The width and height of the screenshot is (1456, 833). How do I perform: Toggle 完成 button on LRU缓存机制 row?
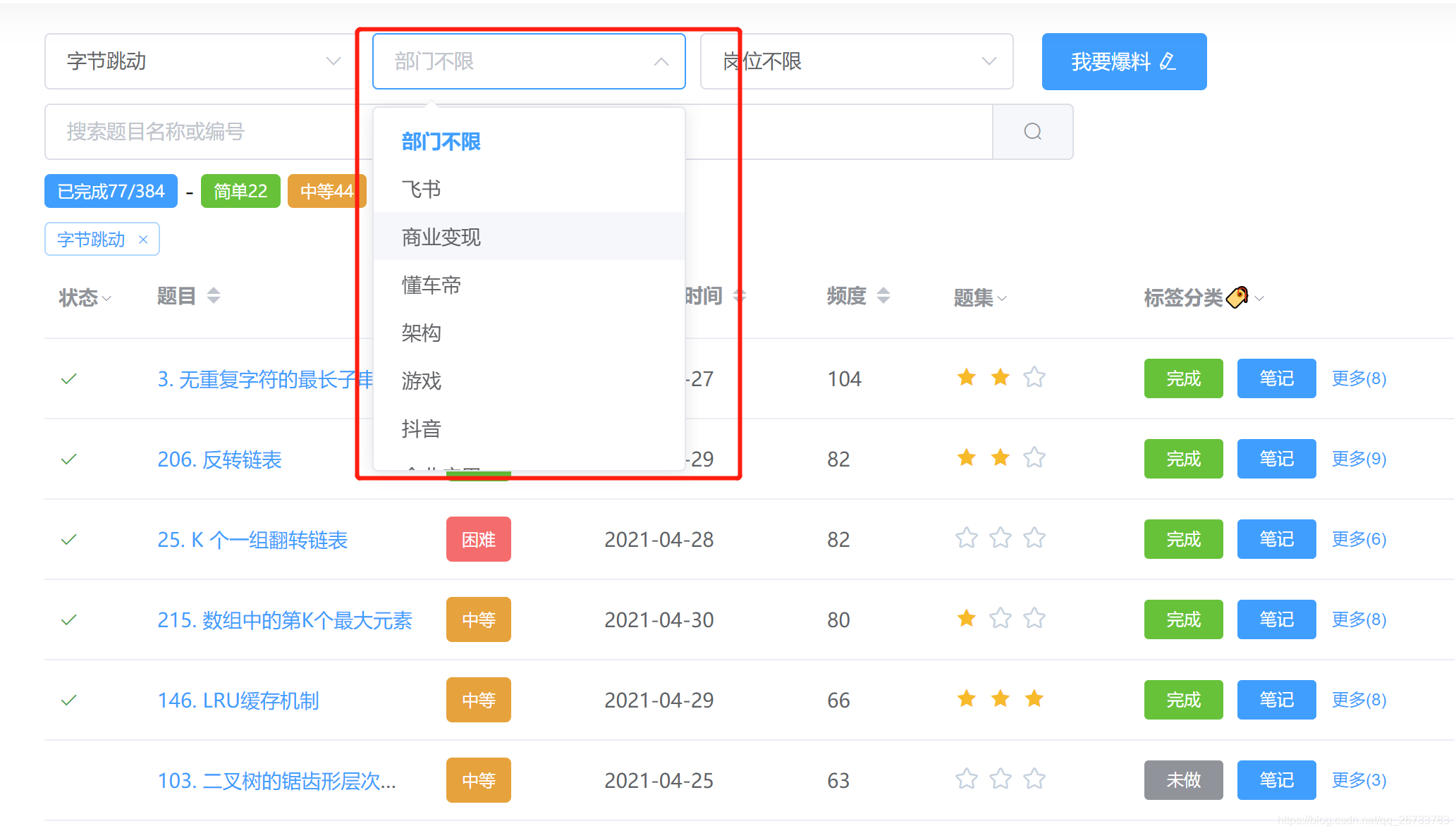click(1182, 700)
